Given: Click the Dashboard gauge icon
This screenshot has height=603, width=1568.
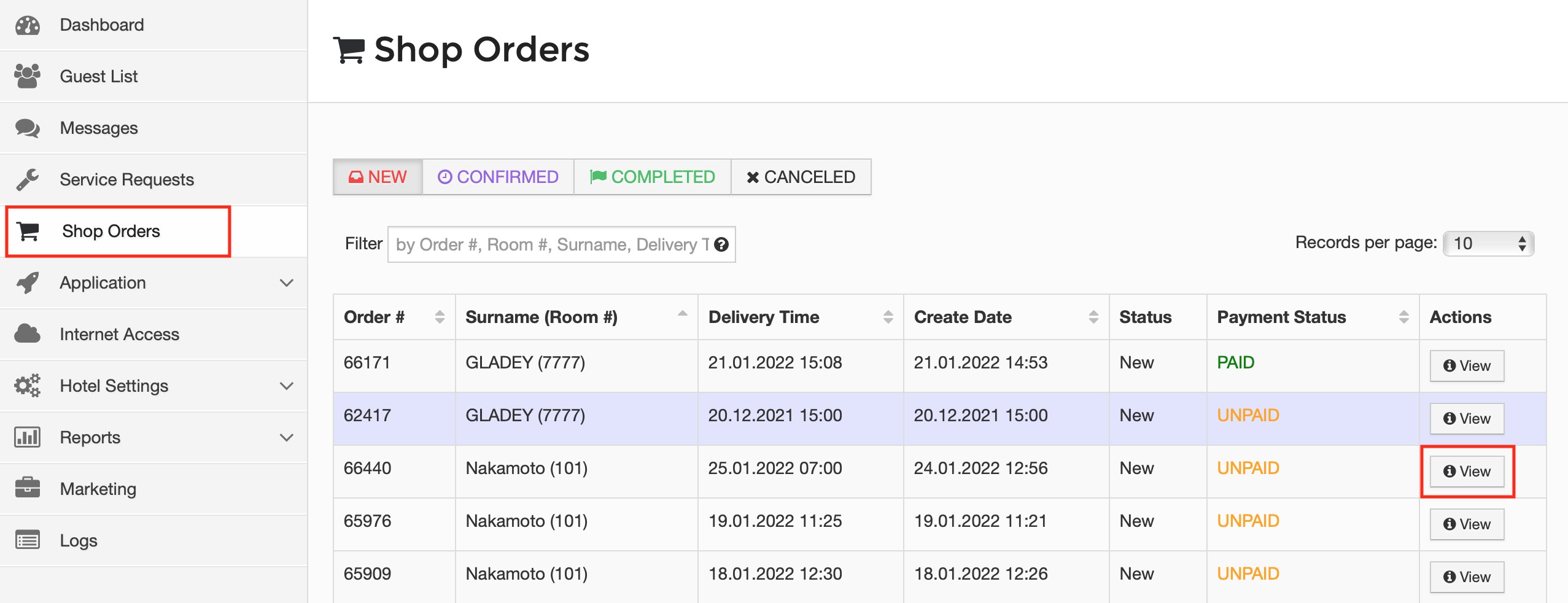Looking at the screenshot, I should (x=28, y=25).
